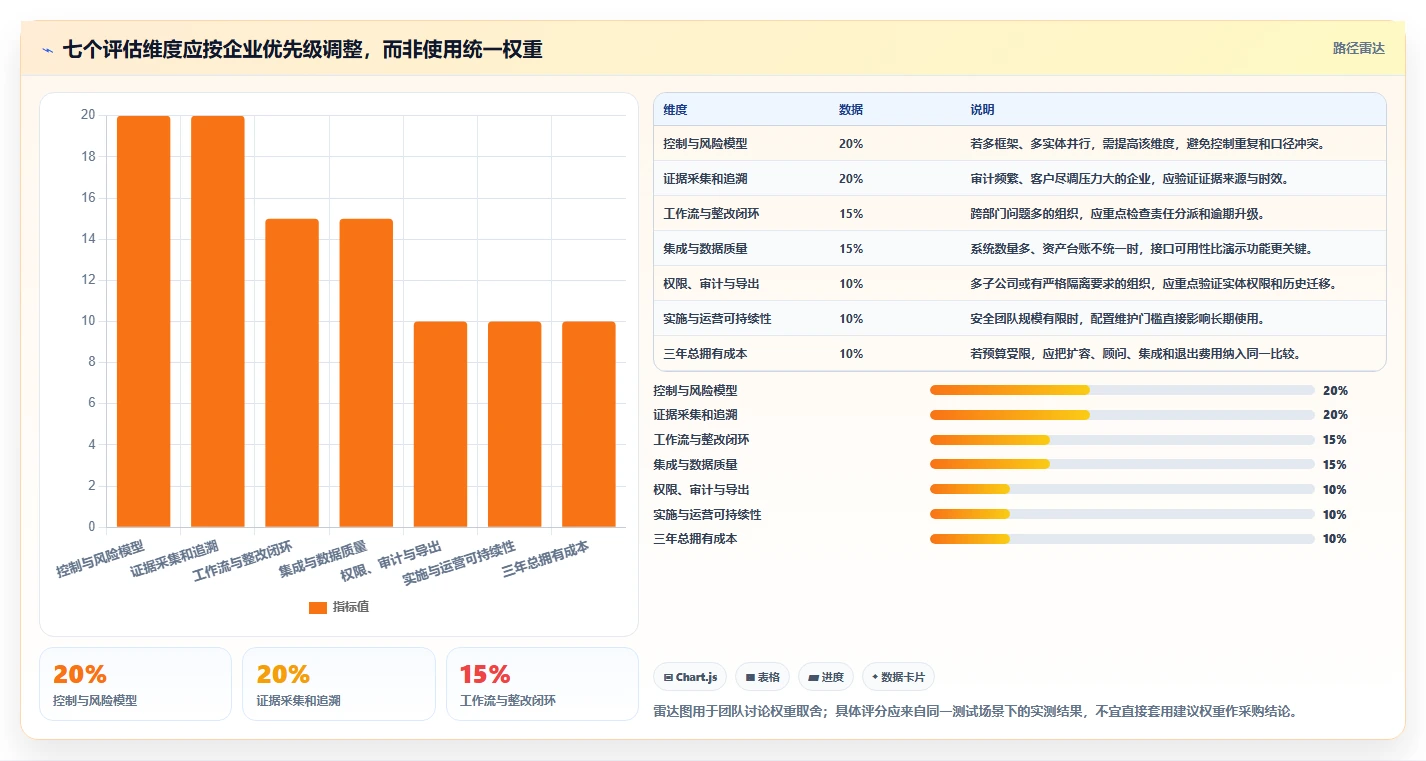Click the 证据采集和追溯 progress bar
Screen dimensions: 1426x761
pyautogui.click(x=1122, y=415)
